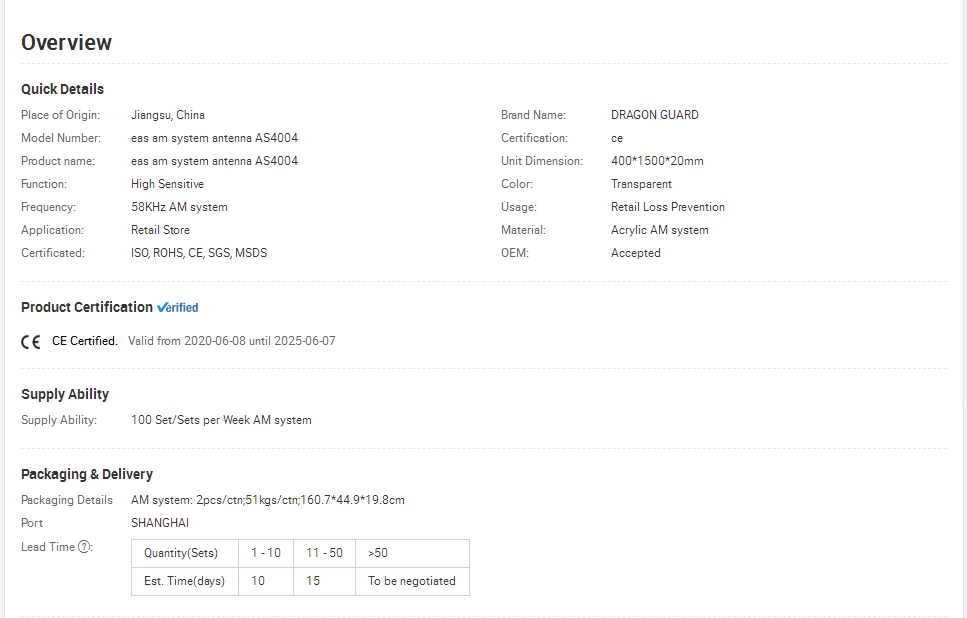967x618 pixels.
Task: Click the SHANGHAI port value
Action: click(x=160, y=523)
